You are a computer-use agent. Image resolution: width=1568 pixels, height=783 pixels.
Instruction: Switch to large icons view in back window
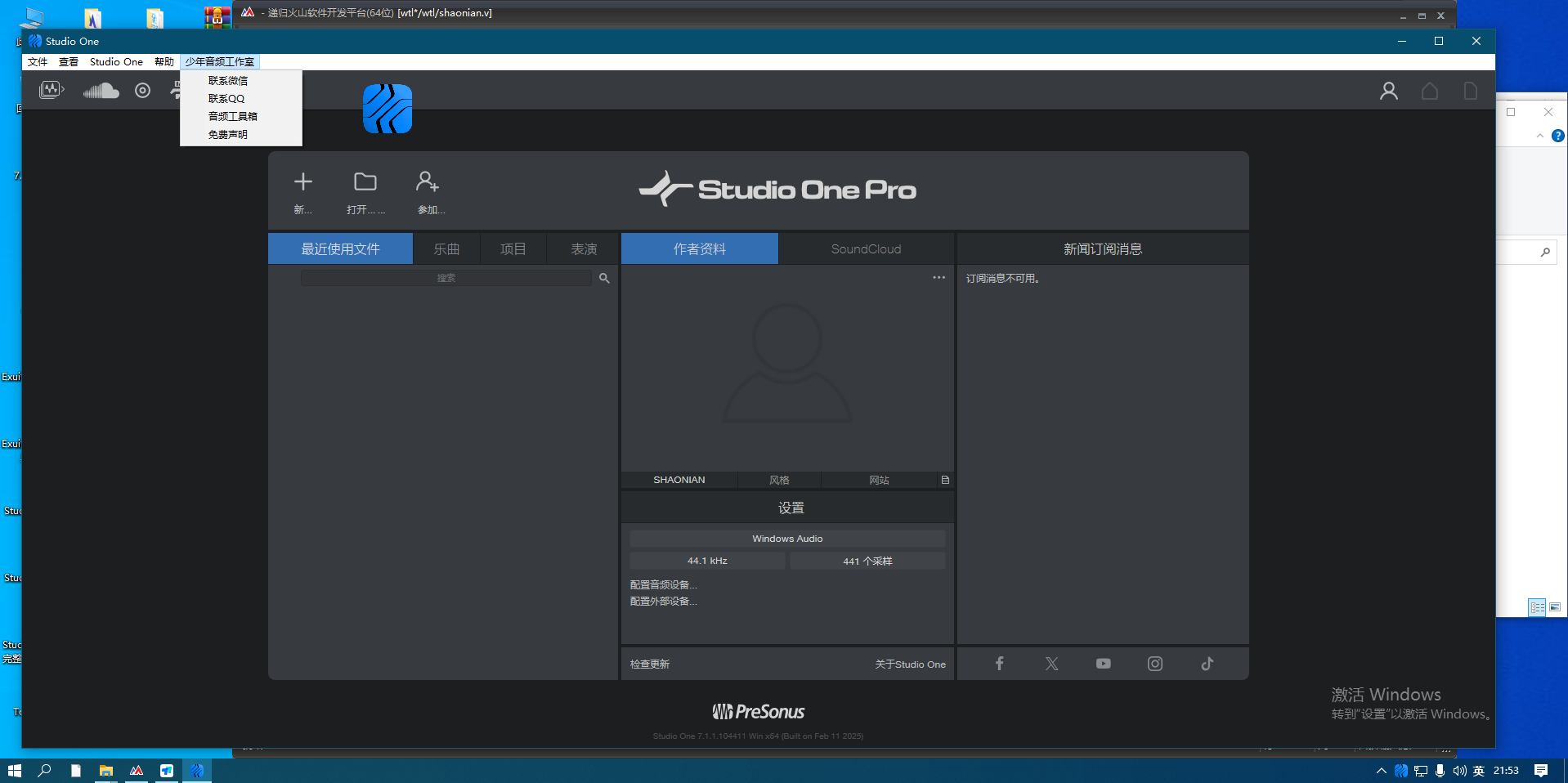[x=1555, y=607]
